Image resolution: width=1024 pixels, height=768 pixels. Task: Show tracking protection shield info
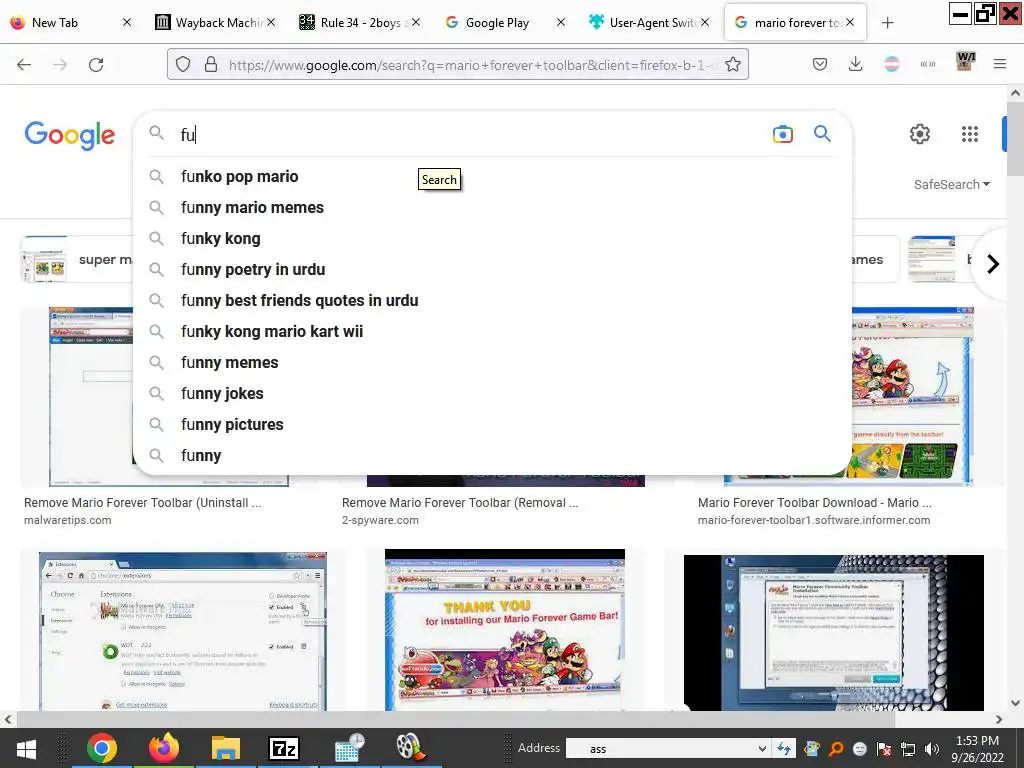point(183,64)
